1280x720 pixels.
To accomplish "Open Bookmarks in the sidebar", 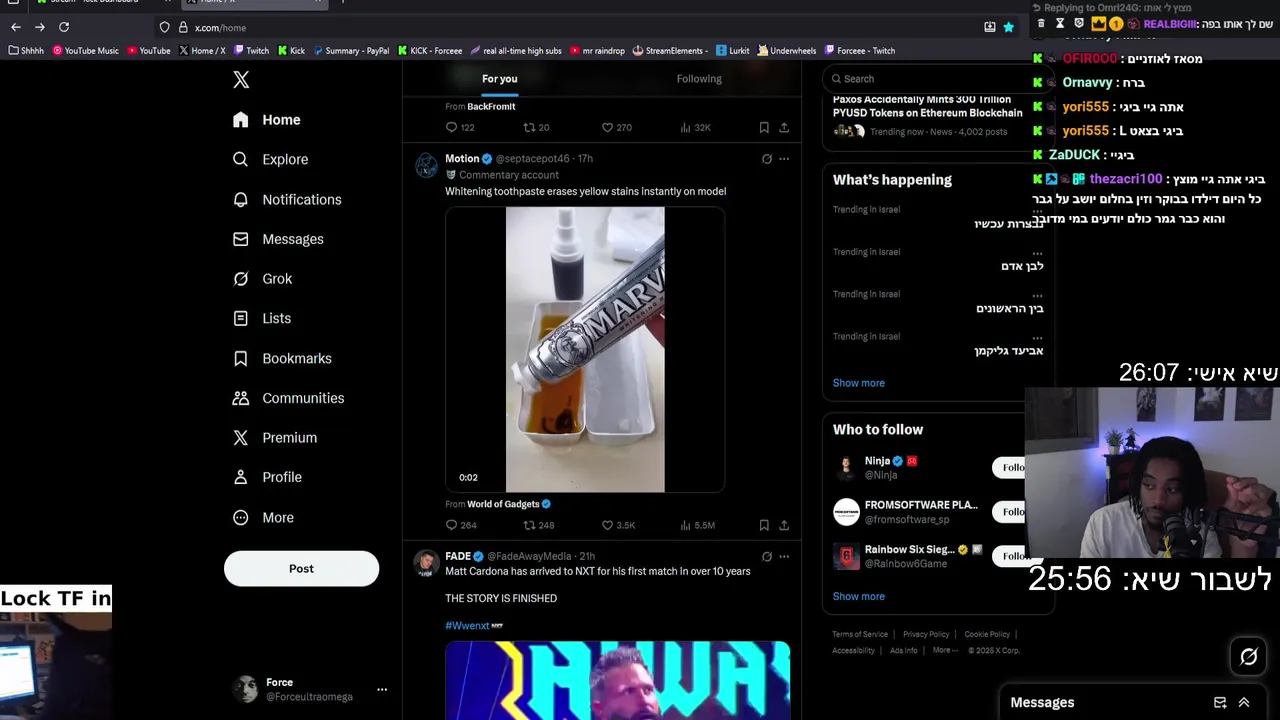I will tap(282, 358).
